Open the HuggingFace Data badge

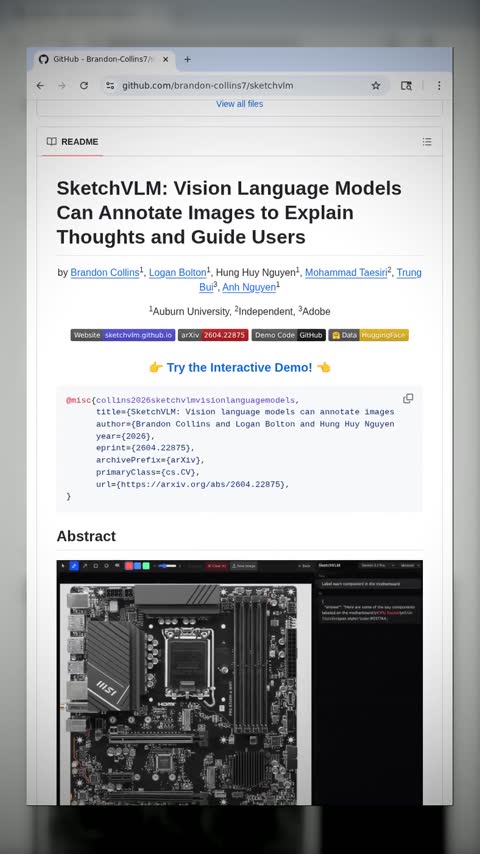(368, 335)
